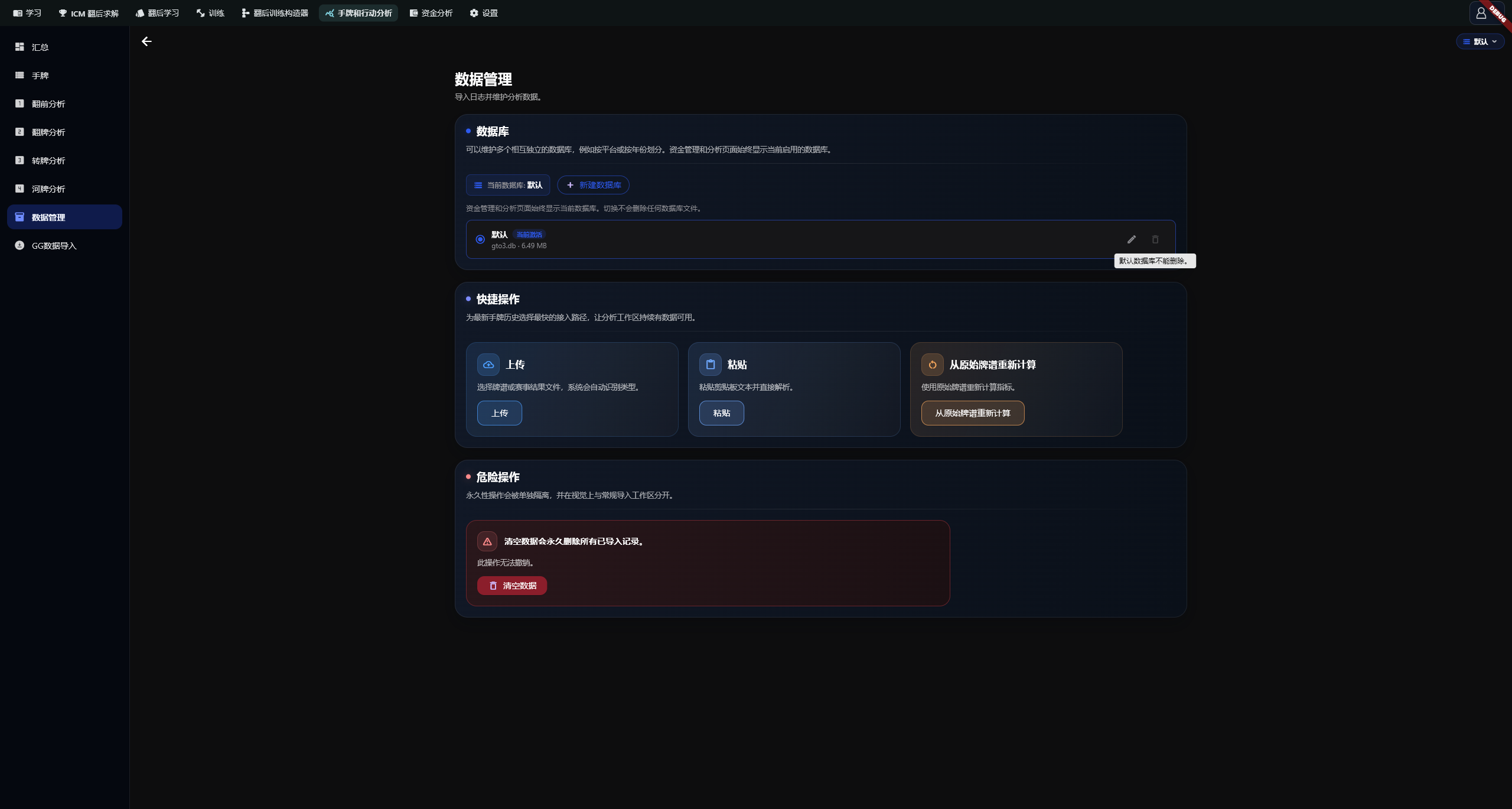Open 翻前分析 in the sidebar
This screenshot has width=1512, height=809.
(64, 103)
